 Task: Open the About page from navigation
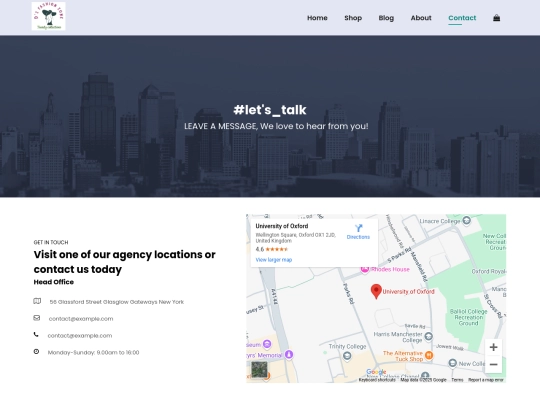coord(421,18)
